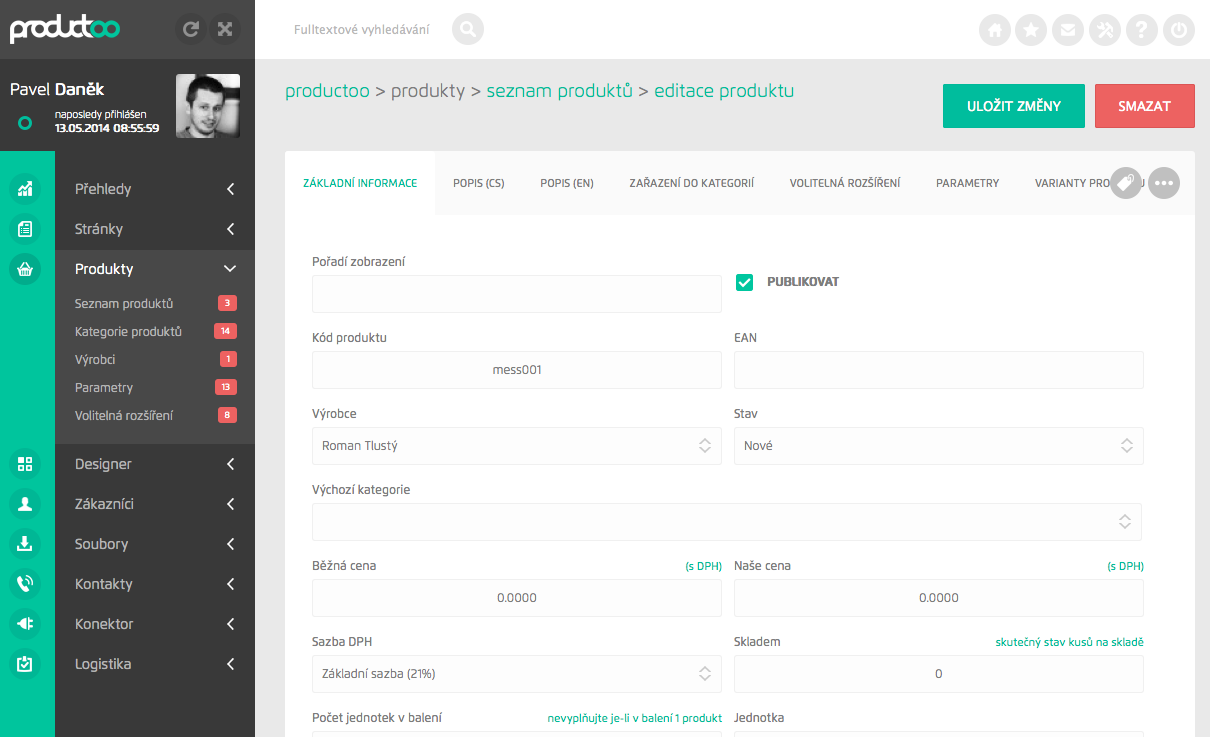The image size is (1210, 737).
Task: Click the refresh icon in top sidebar
Action: [191, 29]
